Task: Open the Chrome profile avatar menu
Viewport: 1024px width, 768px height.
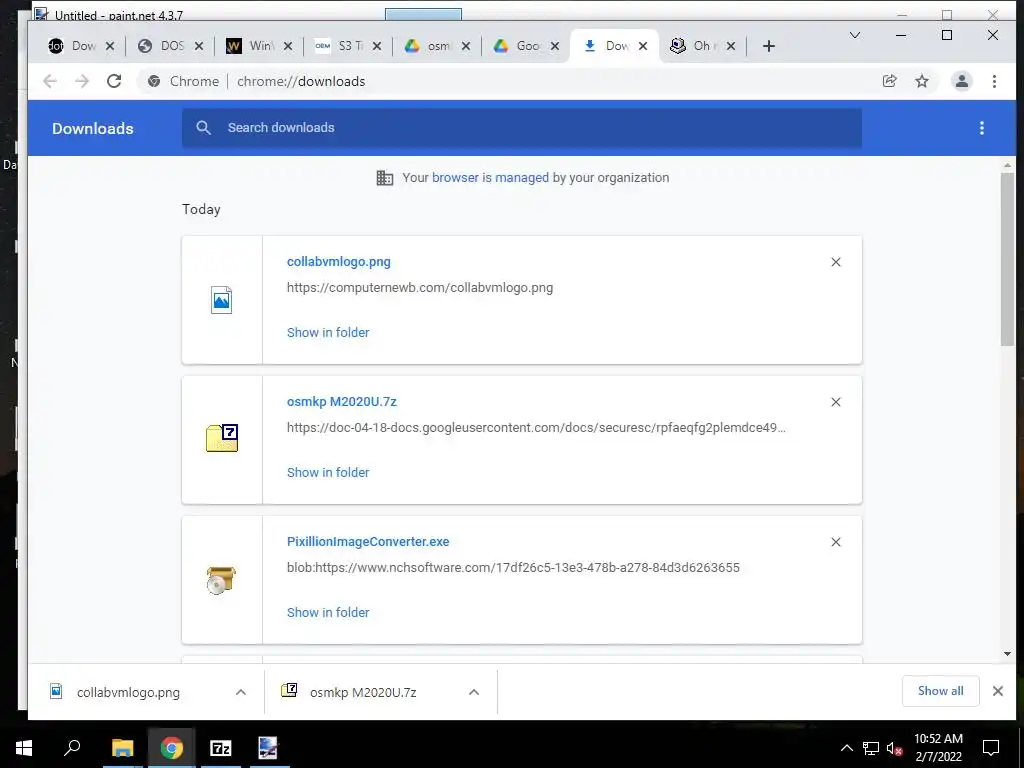Action: coord(961,81)
